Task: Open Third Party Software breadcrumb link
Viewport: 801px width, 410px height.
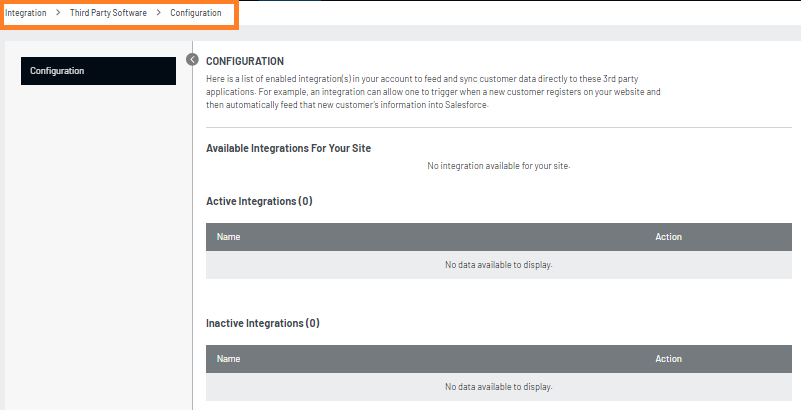Action: (108, 13)
